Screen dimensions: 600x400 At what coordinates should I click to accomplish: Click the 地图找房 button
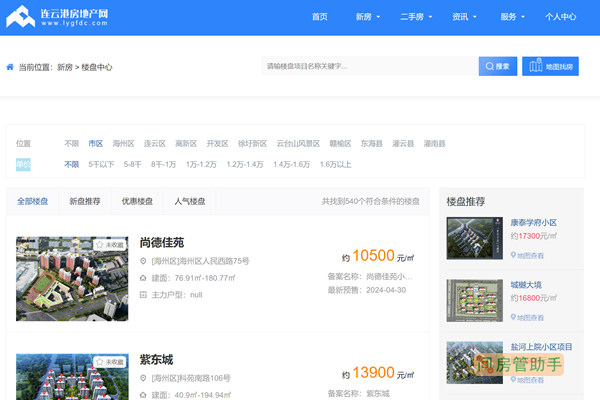click(x=550, y=66)
